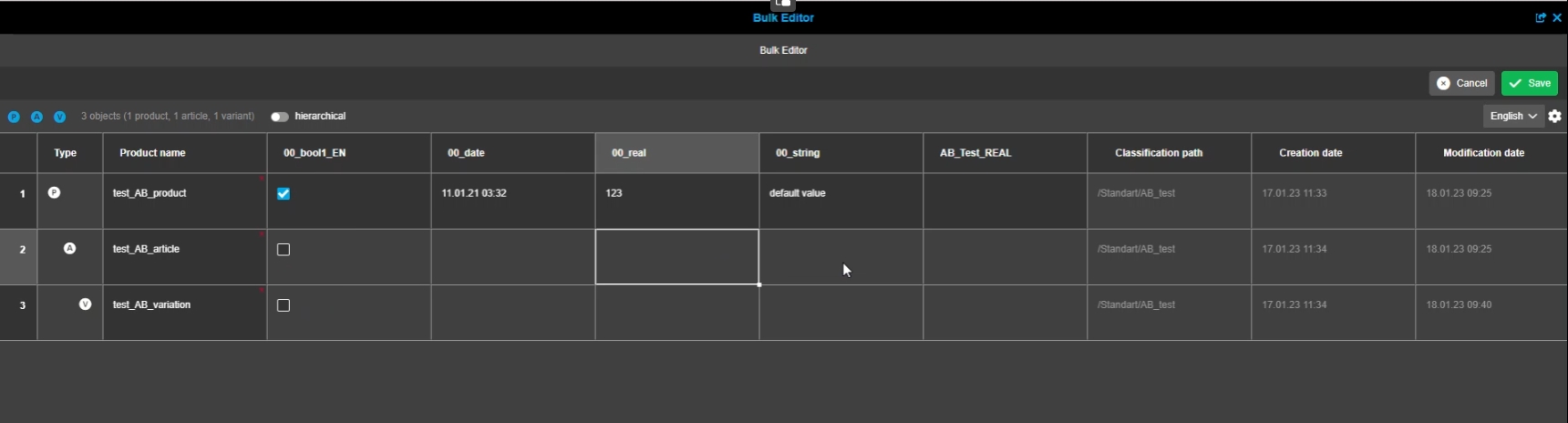This screenshot has width=1568, height=423.
Task: Click date cell 11.01.21 03:32
Action: click(513, 201)
